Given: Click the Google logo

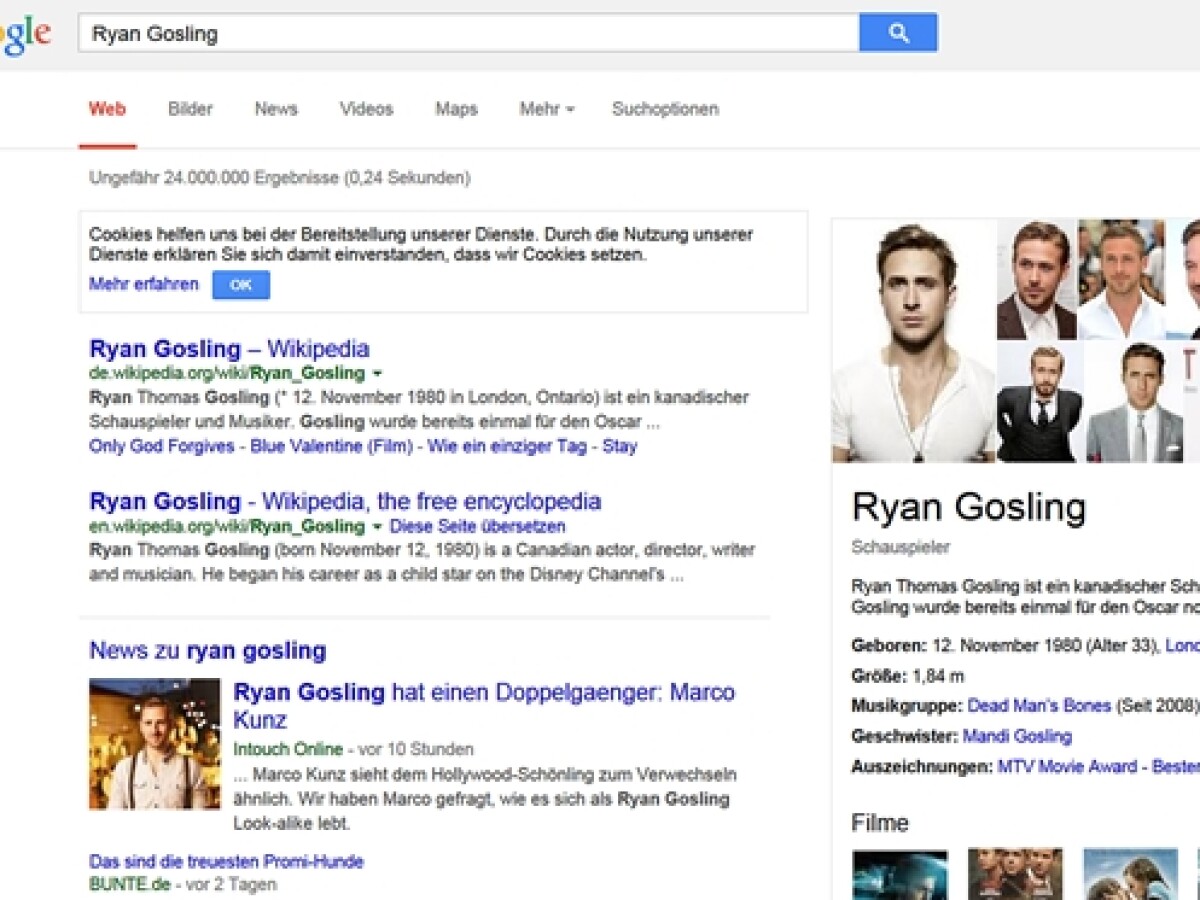Looking at the screenshot, I should pos(22,31).
